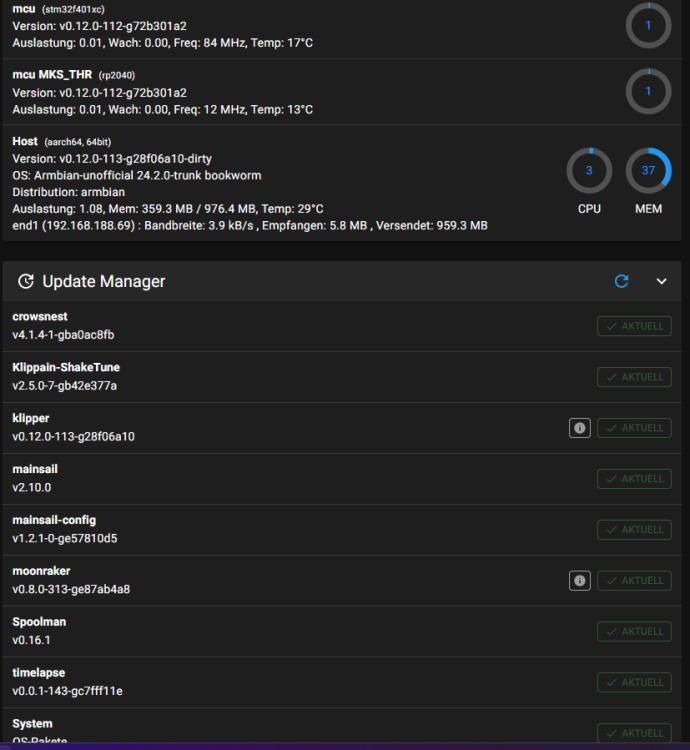This screenshot has width=690, height=750.
Task: Click the stm32f401xc mcu load gauge
Action: pyautogui.click(x=648, y=25)
